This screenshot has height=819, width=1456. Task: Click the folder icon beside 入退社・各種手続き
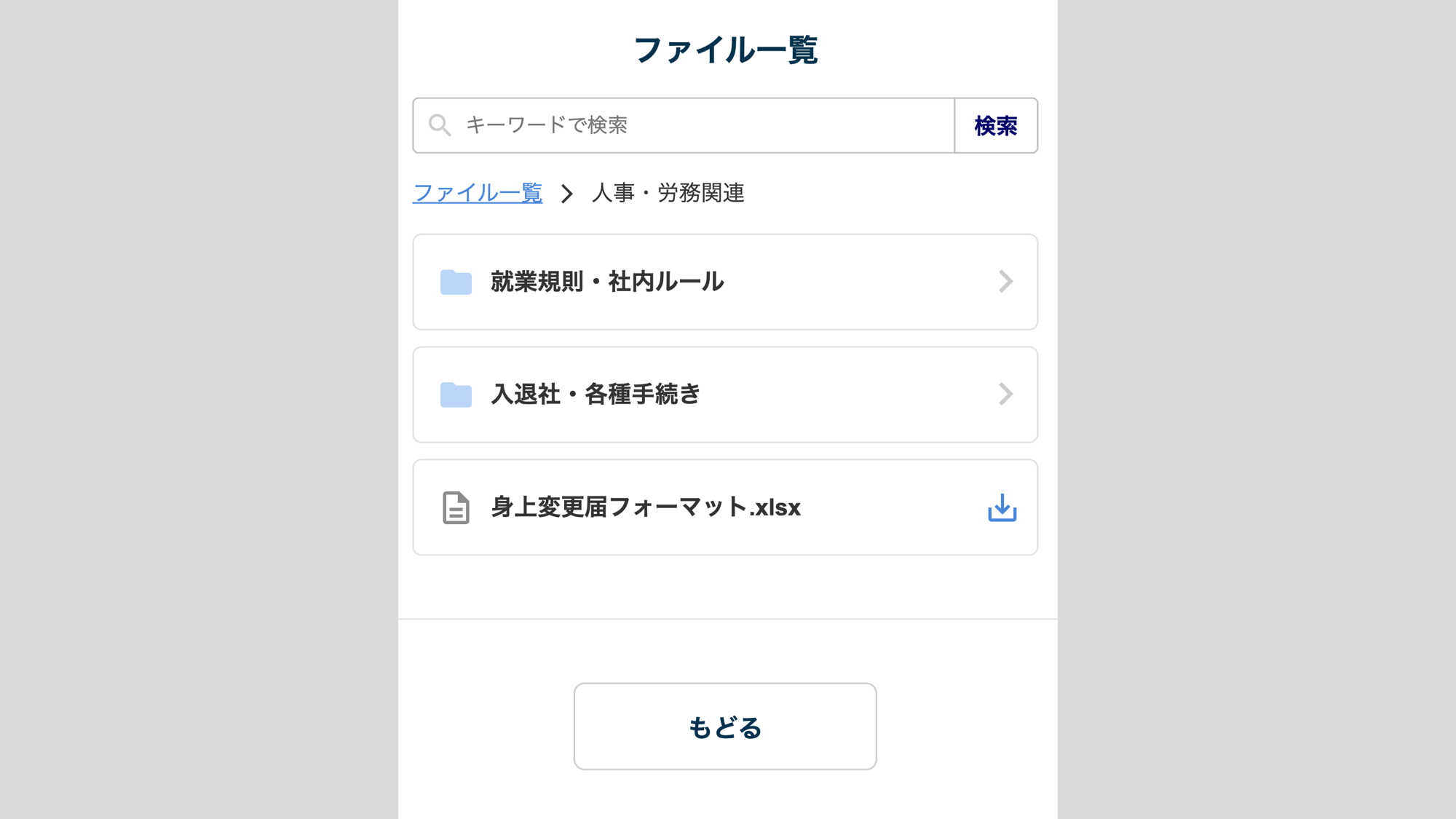[456, 395]
